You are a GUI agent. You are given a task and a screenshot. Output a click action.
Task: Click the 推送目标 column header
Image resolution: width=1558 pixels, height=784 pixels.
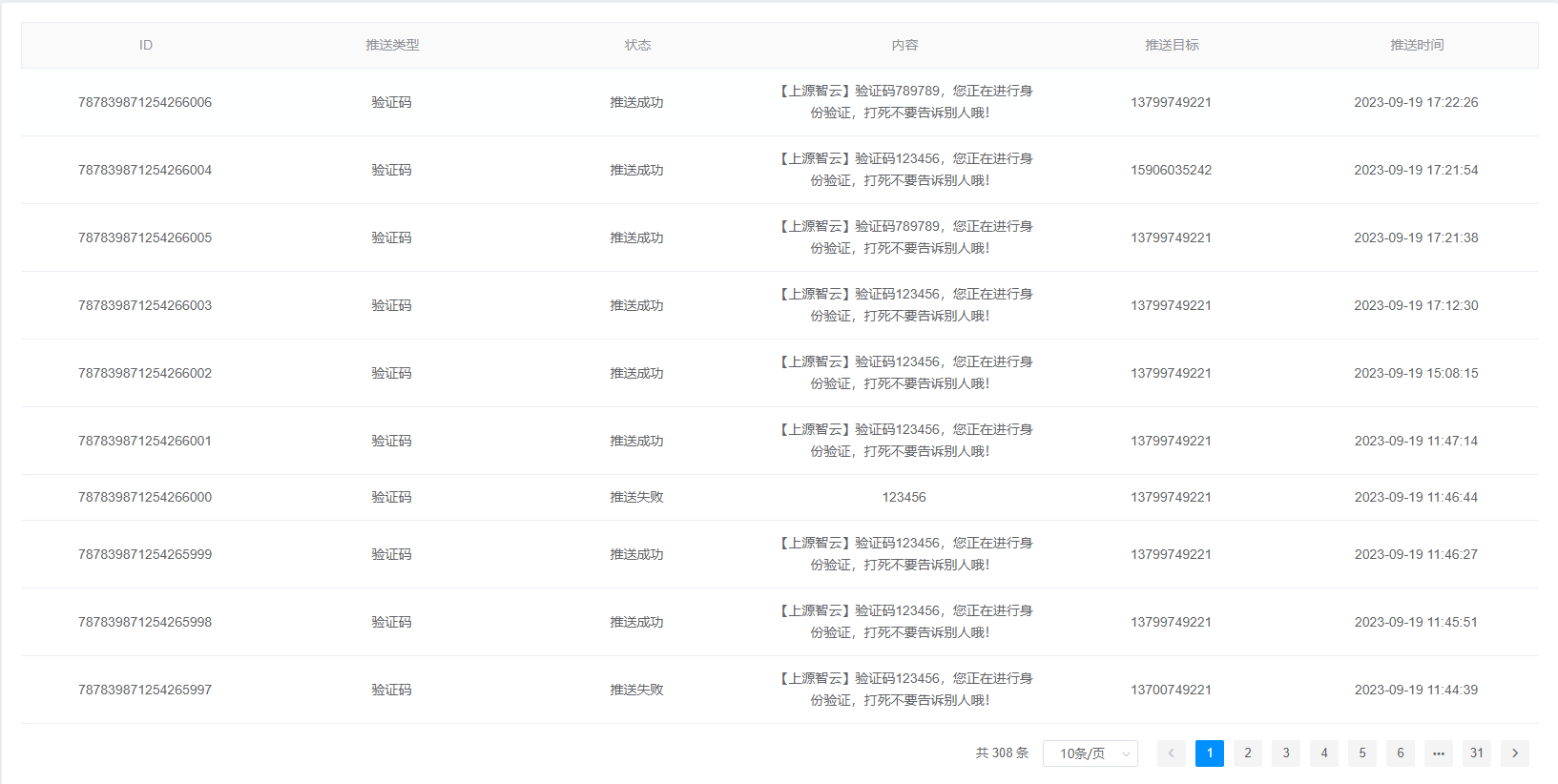pos(1172,45)
